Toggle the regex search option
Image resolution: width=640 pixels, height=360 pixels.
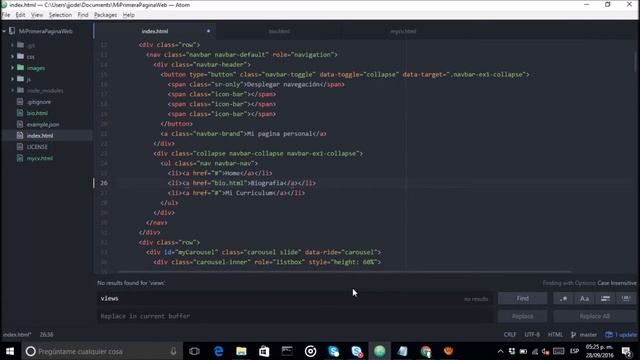click(x=563, y=299)
